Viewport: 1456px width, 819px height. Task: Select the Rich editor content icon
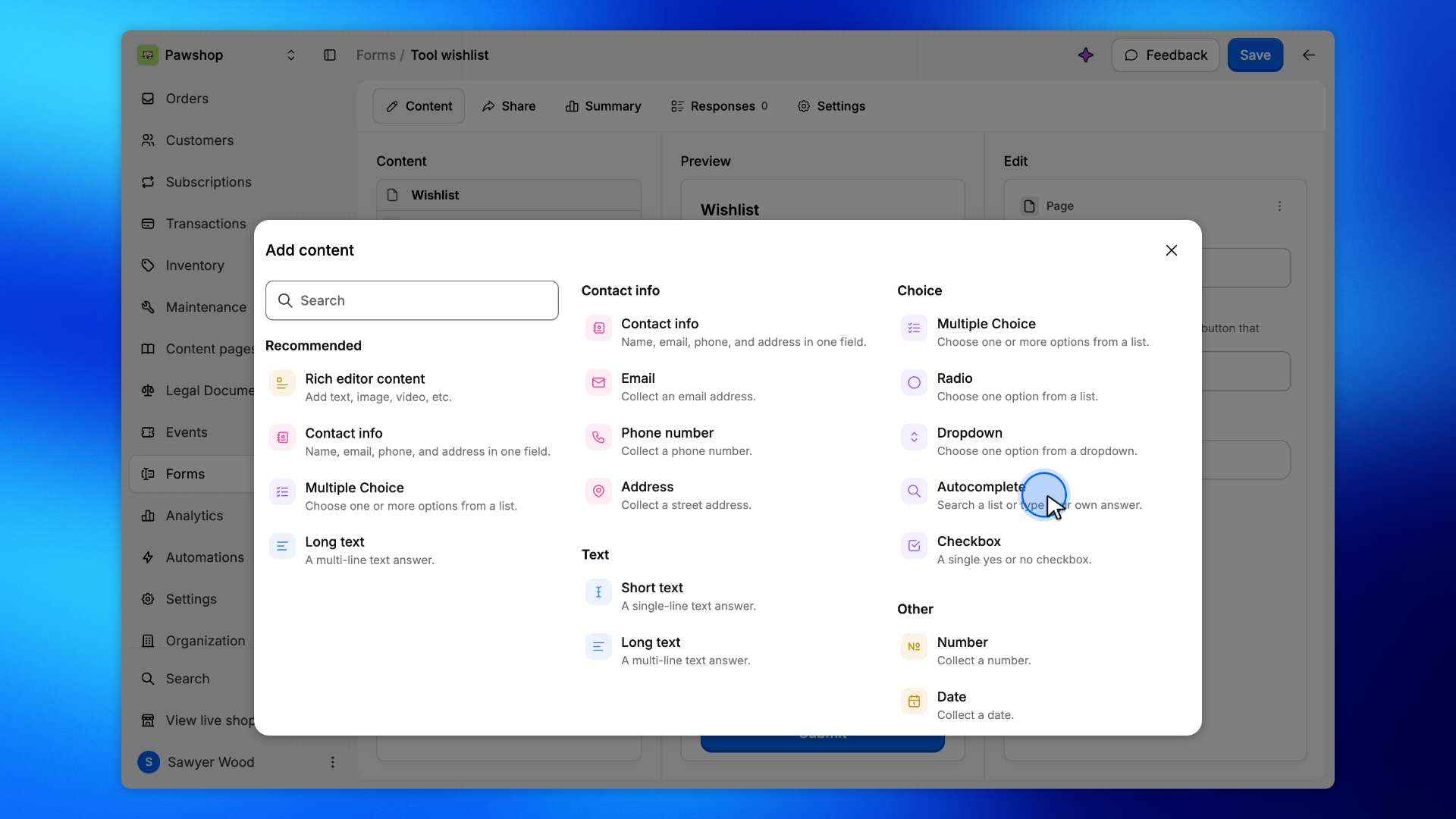click(x=282, y=383)
